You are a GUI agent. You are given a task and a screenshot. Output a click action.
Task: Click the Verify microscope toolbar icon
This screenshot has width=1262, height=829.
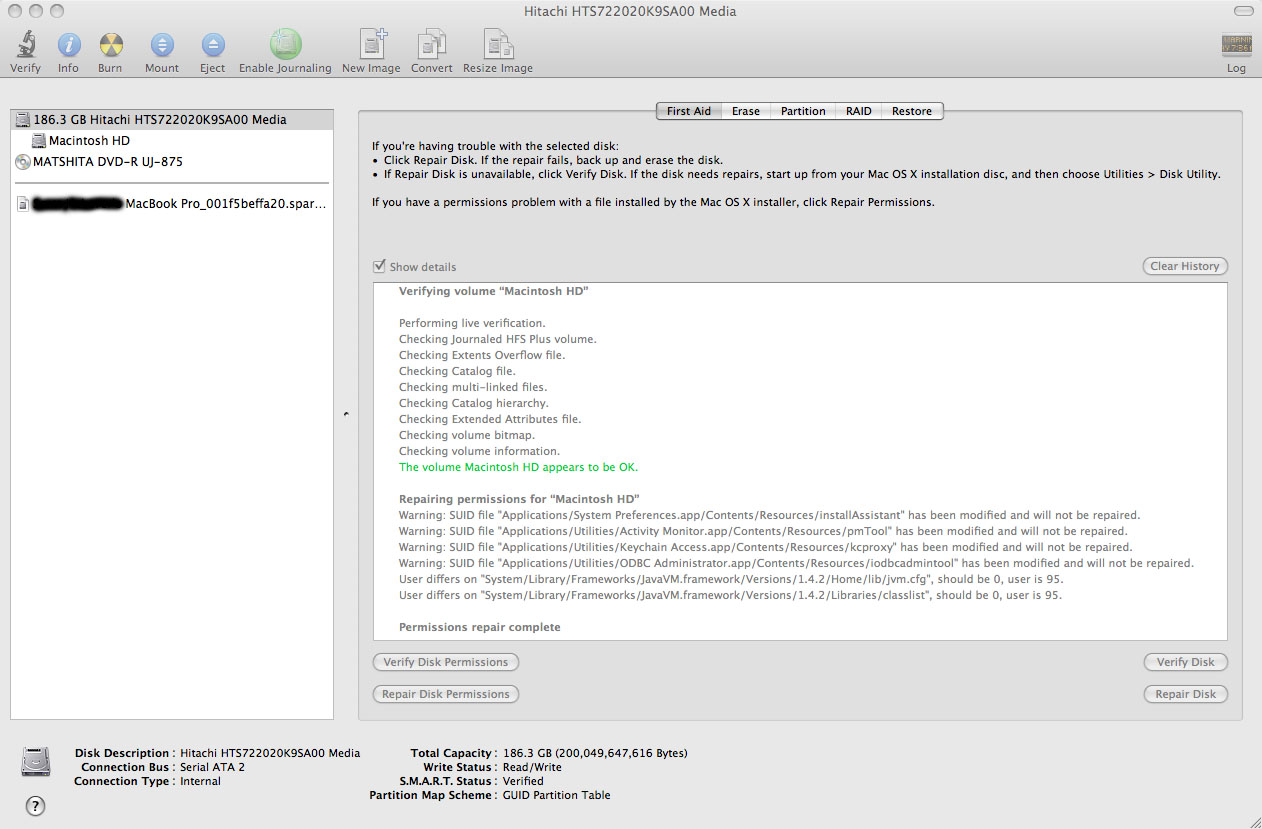pyautogui.click(x=26, y=44)
